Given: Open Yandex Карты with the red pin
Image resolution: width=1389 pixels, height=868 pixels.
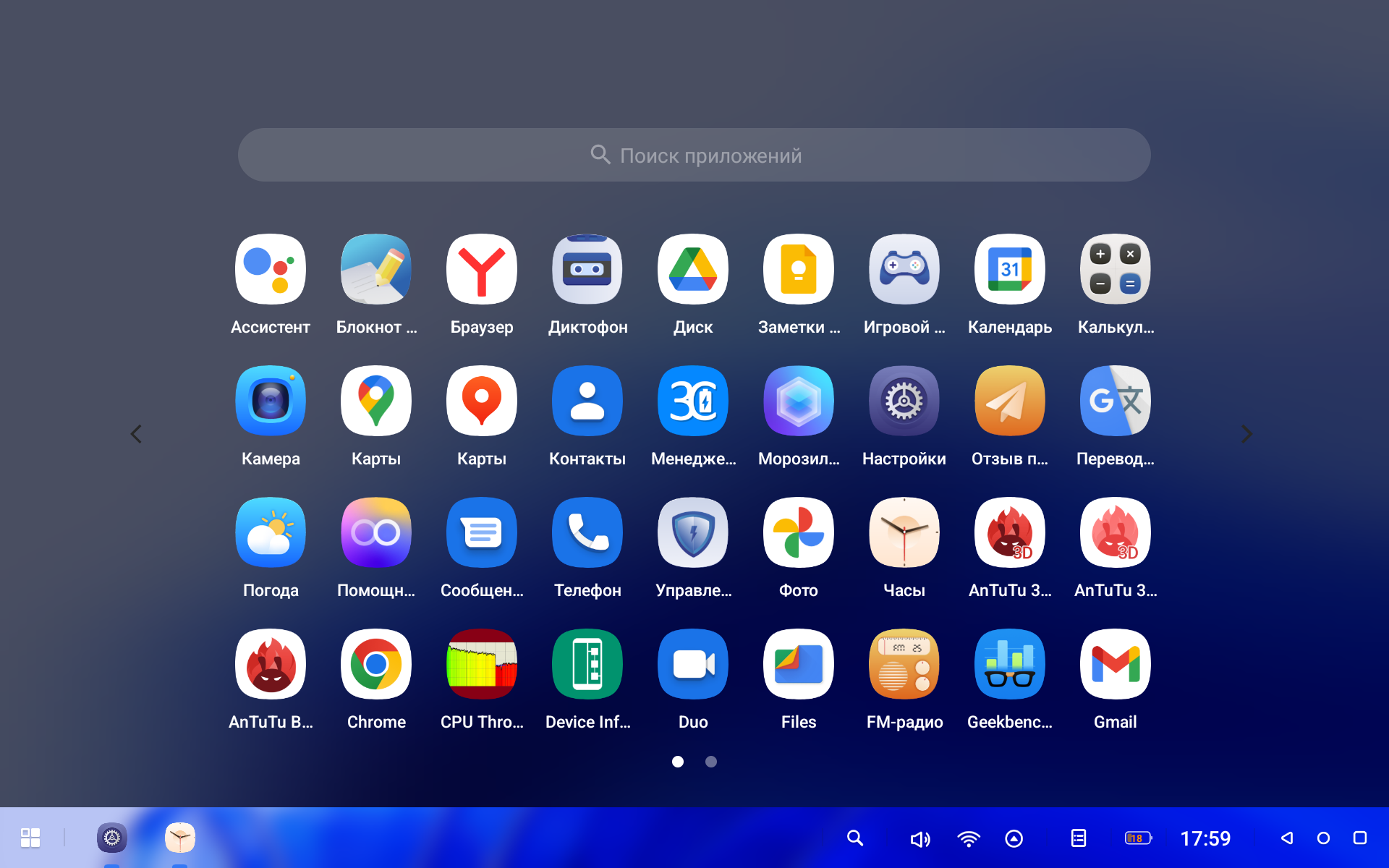Looking at the screenshot, I should 482,401.
